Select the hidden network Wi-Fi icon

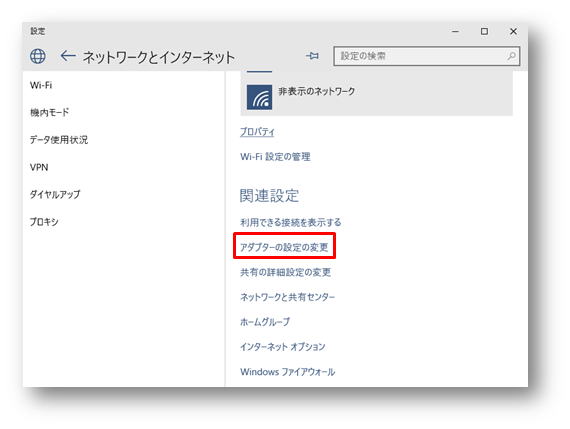click(x=259, y=97)
